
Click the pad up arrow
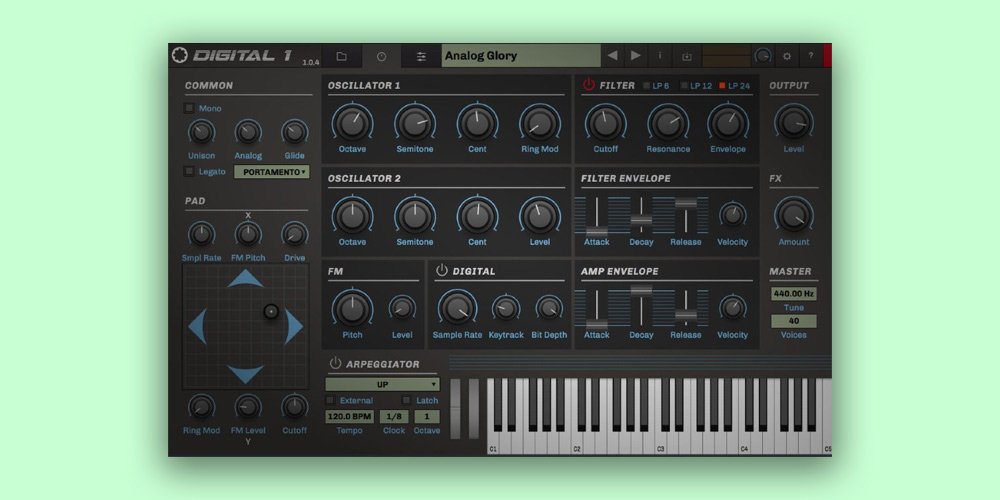pyautogui.click(x=246, y=279)
